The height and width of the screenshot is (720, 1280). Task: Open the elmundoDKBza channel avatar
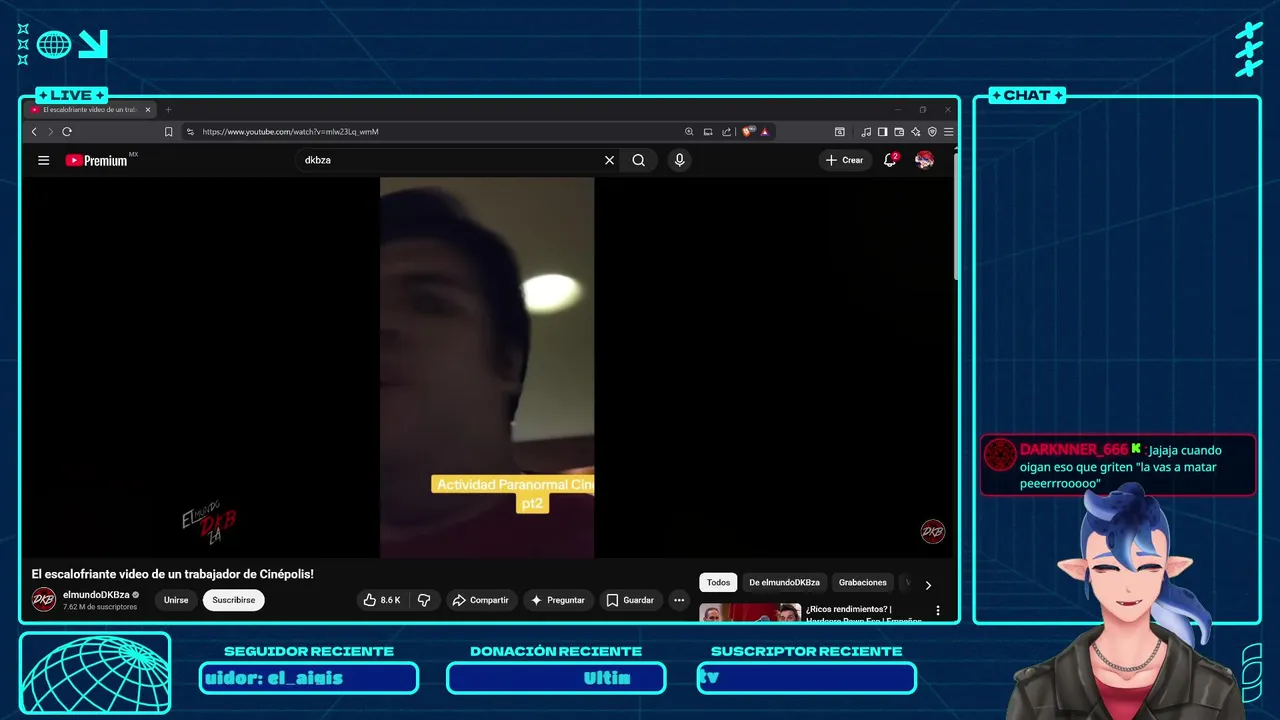click(x=44, y=599)
